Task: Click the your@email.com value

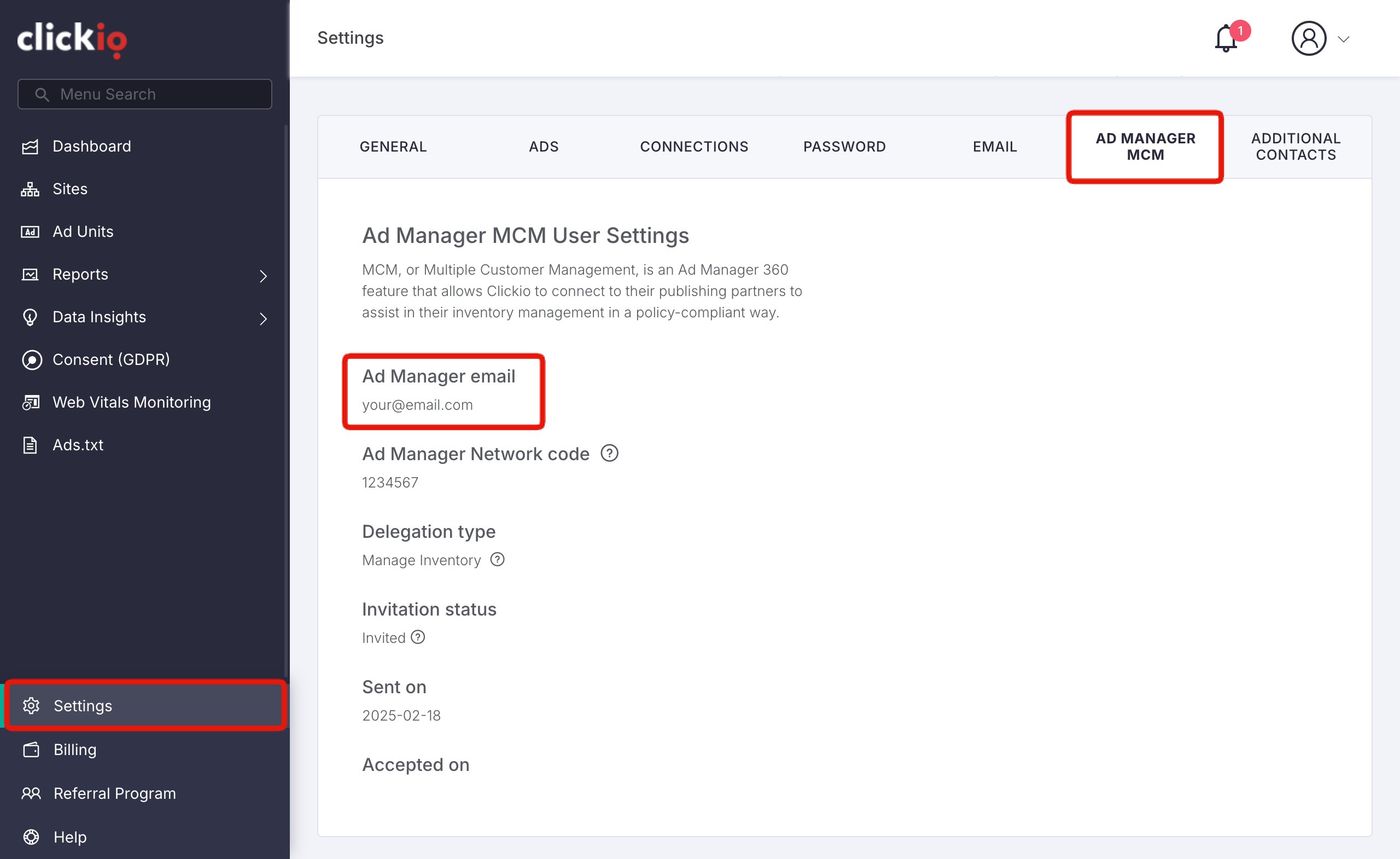Action: click(418, 405)
